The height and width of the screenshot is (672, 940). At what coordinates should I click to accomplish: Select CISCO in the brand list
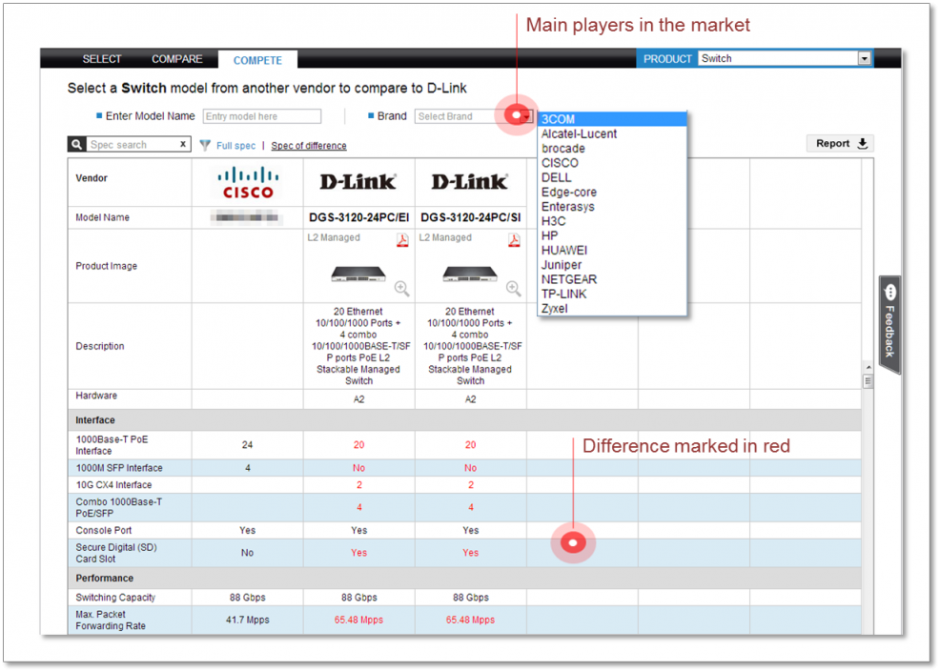612,163
